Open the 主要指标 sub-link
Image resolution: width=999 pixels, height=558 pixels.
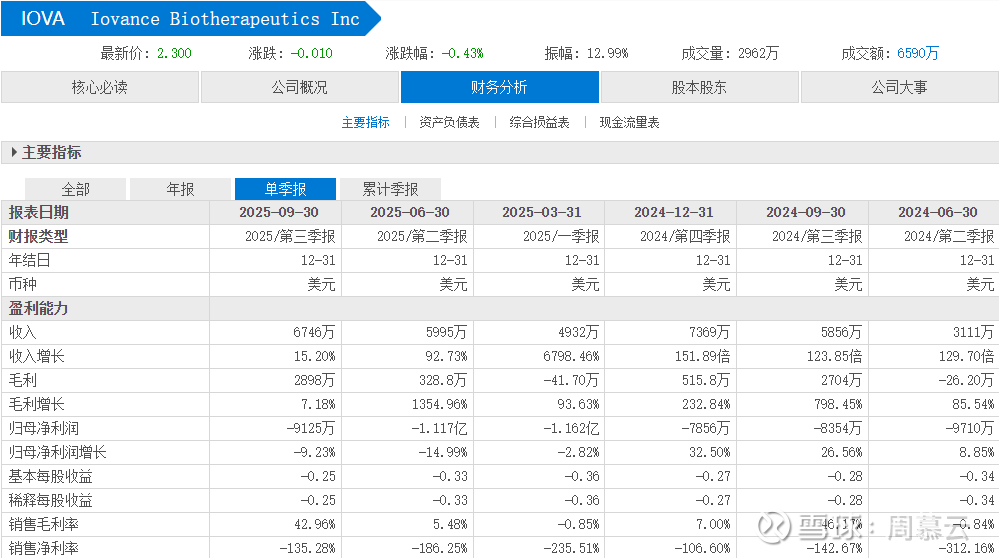pos(366,122)
